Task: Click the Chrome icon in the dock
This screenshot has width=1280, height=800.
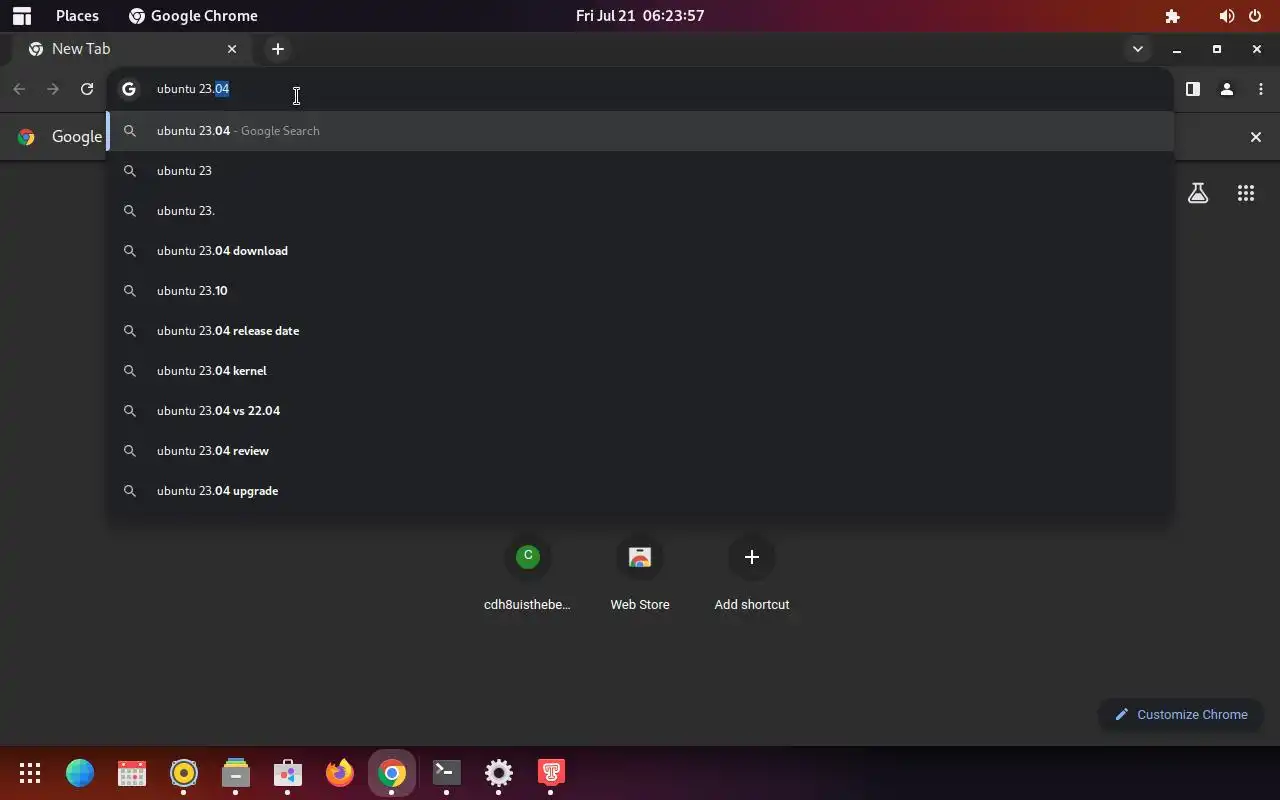Action: (392, 772)
